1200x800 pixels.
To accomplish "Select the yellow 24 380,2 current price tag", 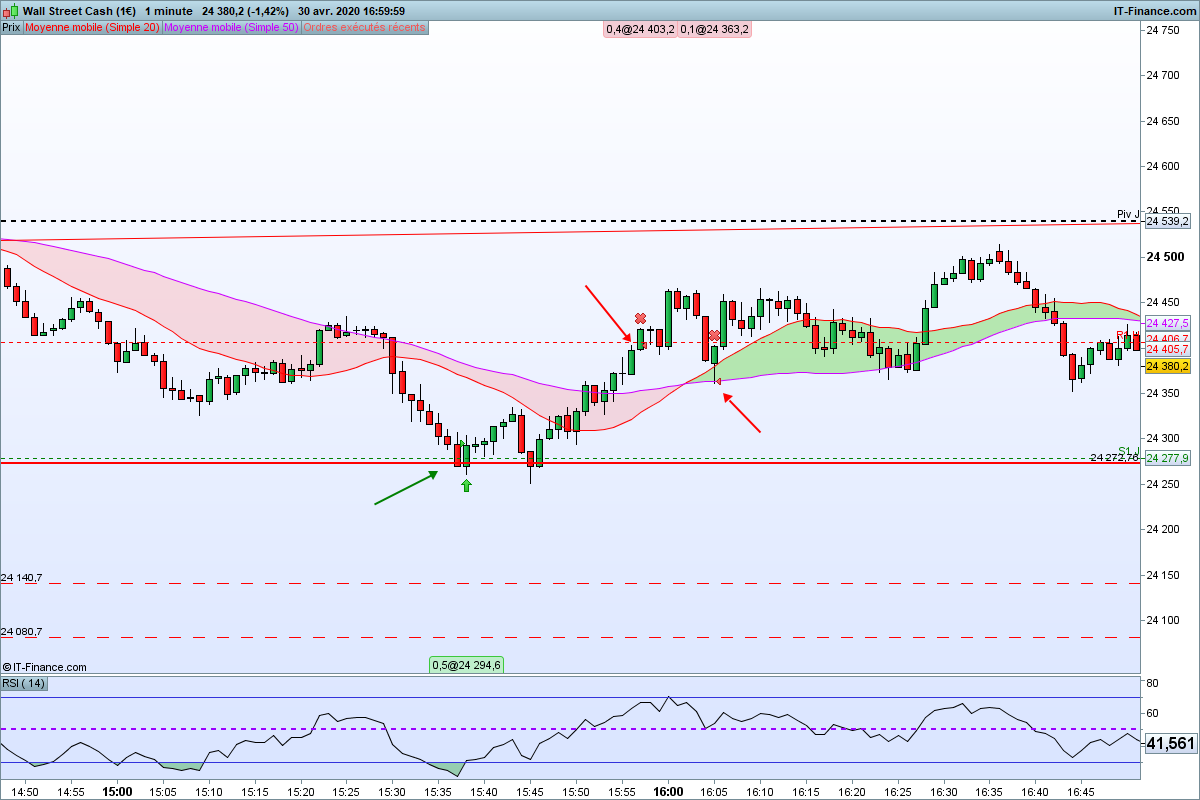I will click(1167, 366).
